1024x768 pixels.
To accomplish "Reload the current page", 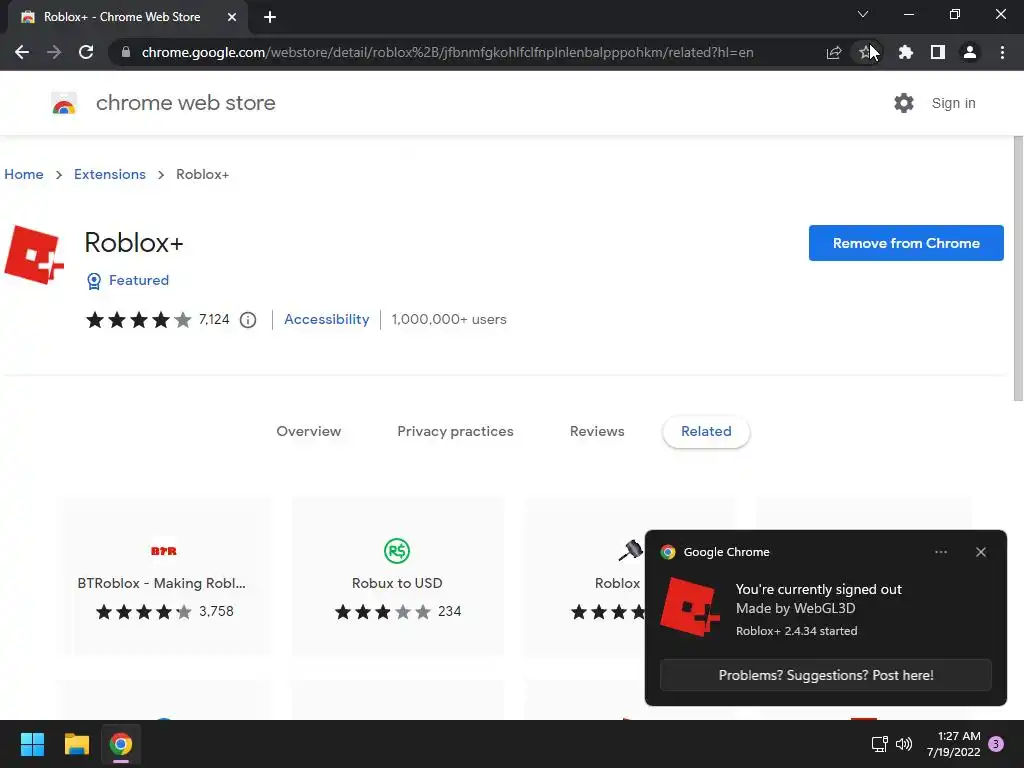I will point(86,52).
